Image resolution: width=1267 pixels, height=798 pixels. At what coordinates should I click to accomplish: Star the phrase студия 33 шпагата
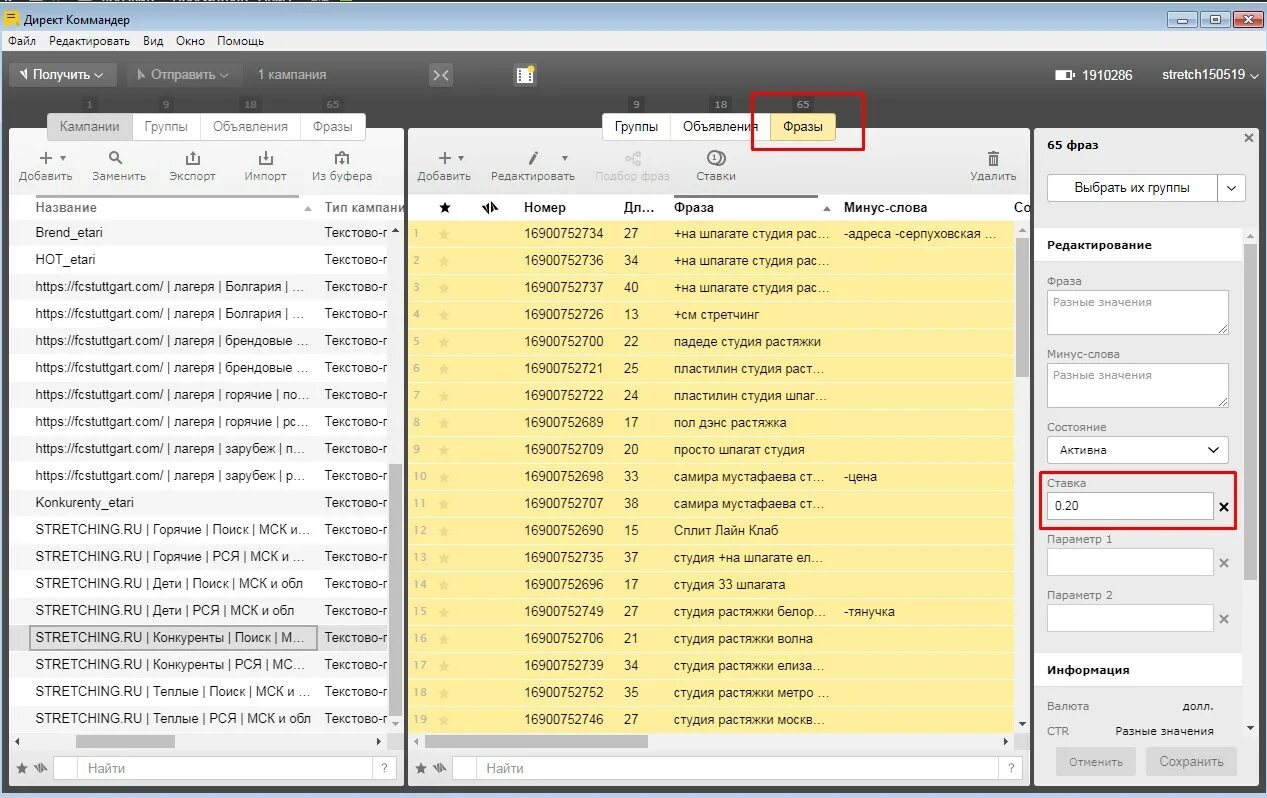445,585
